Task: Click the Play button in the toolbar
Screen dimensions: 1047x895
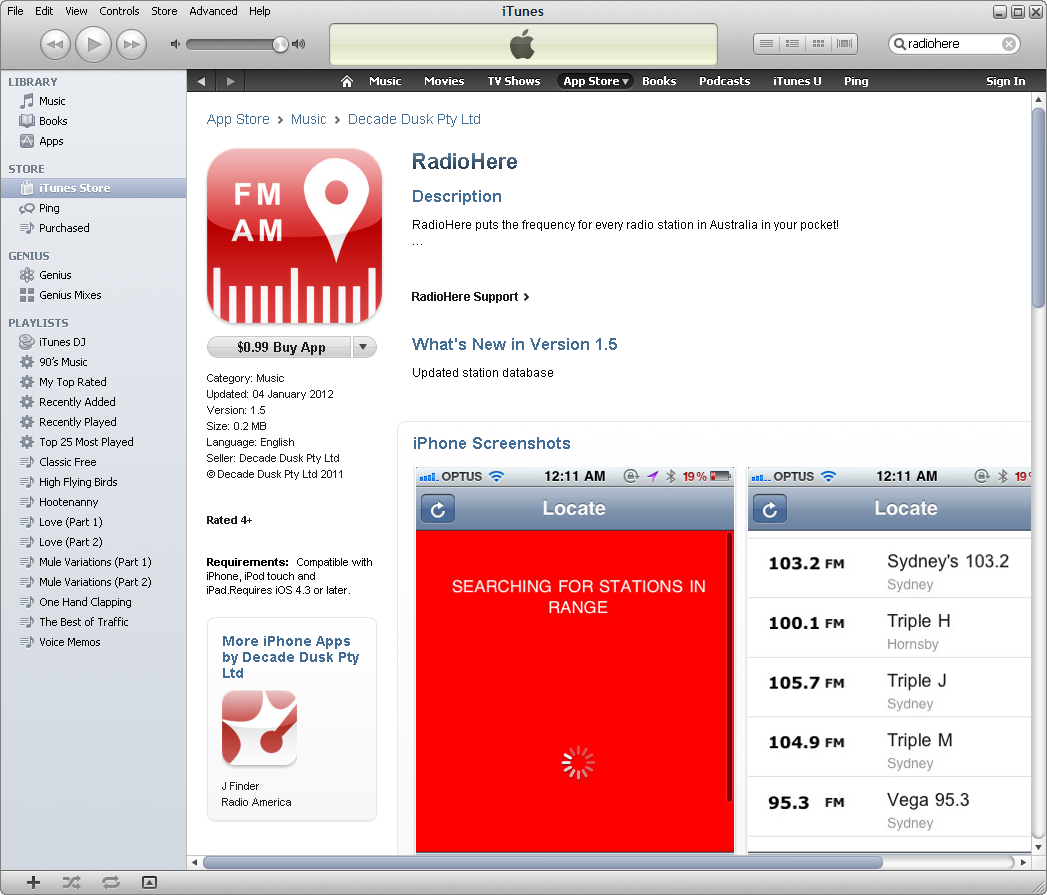Action: pyautogui.click(x=93, y=43)
